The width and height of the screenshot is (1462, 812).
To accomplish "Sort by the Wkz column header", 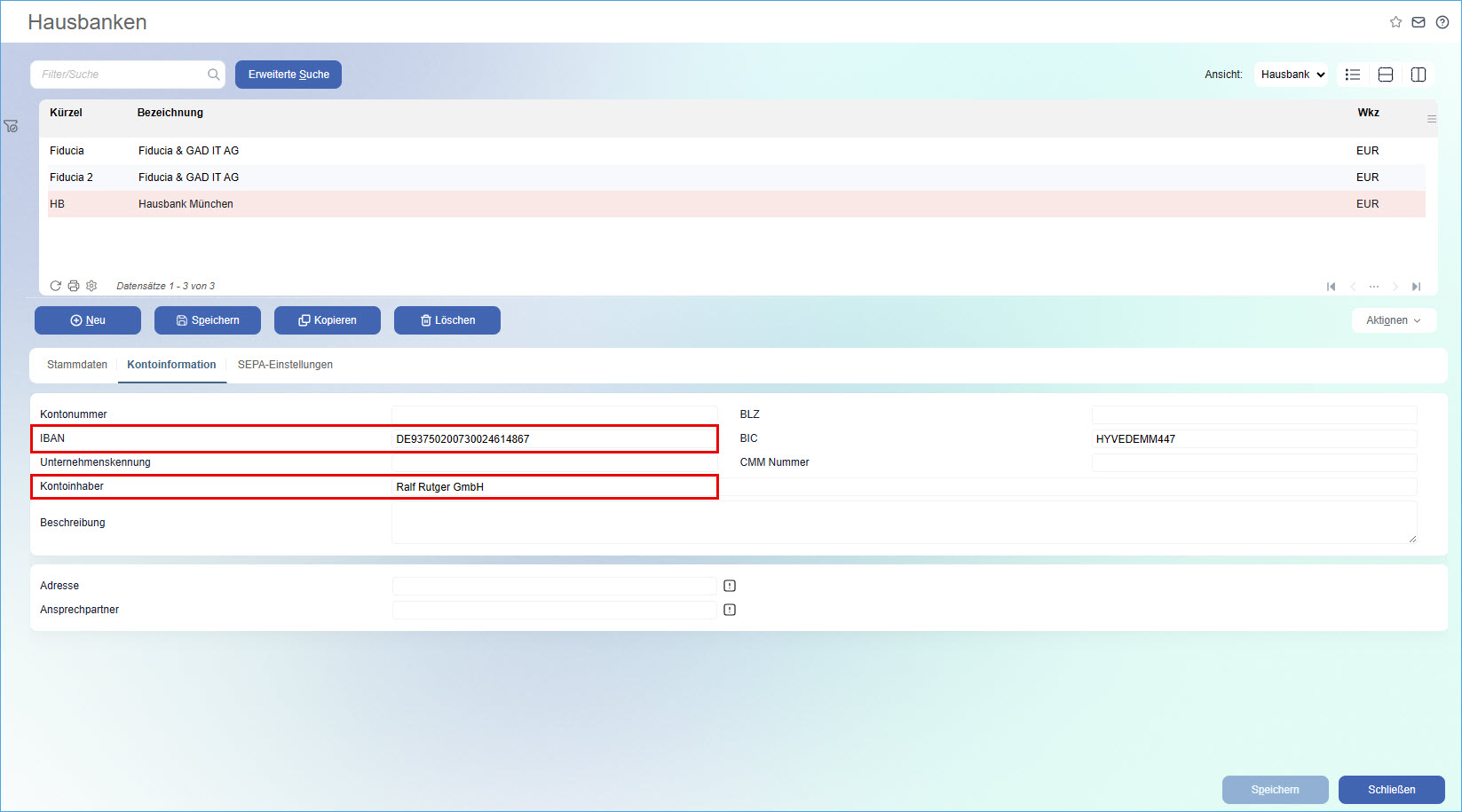I will (x=1368, y=113).
